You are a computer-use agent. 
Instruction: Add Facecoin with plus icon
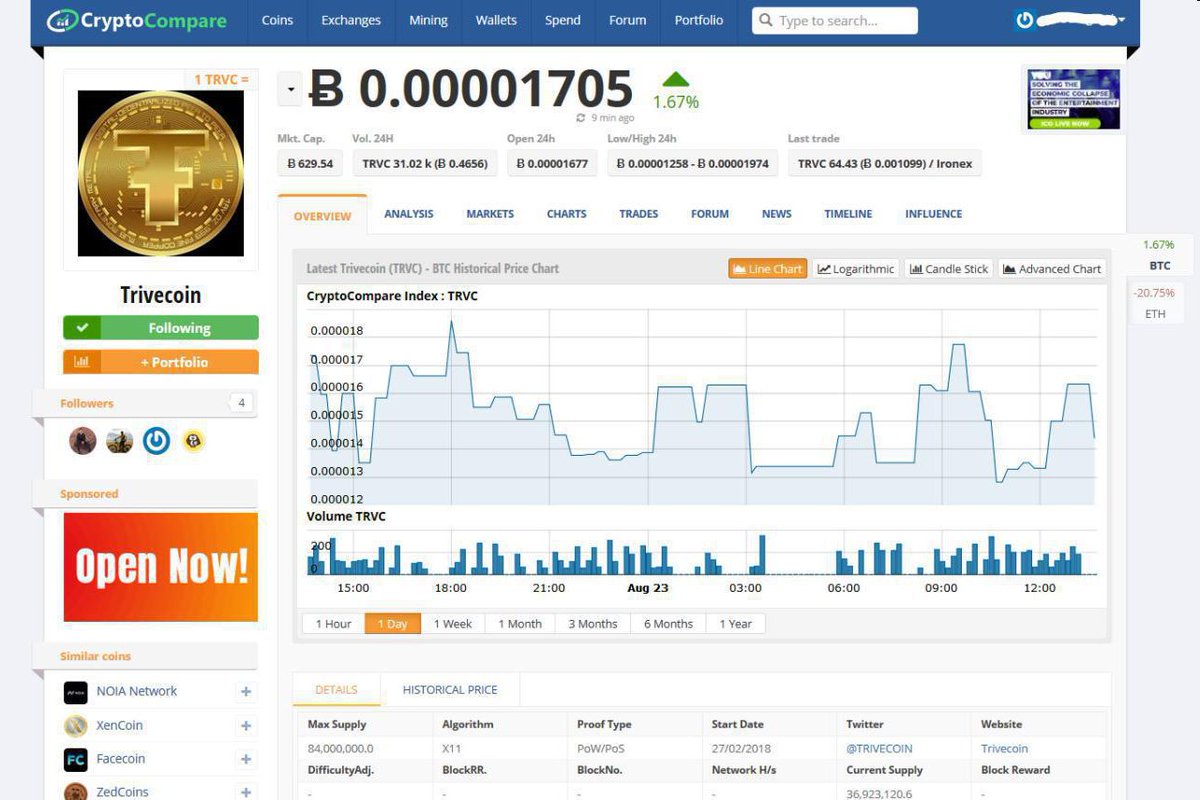click(246, 759)
